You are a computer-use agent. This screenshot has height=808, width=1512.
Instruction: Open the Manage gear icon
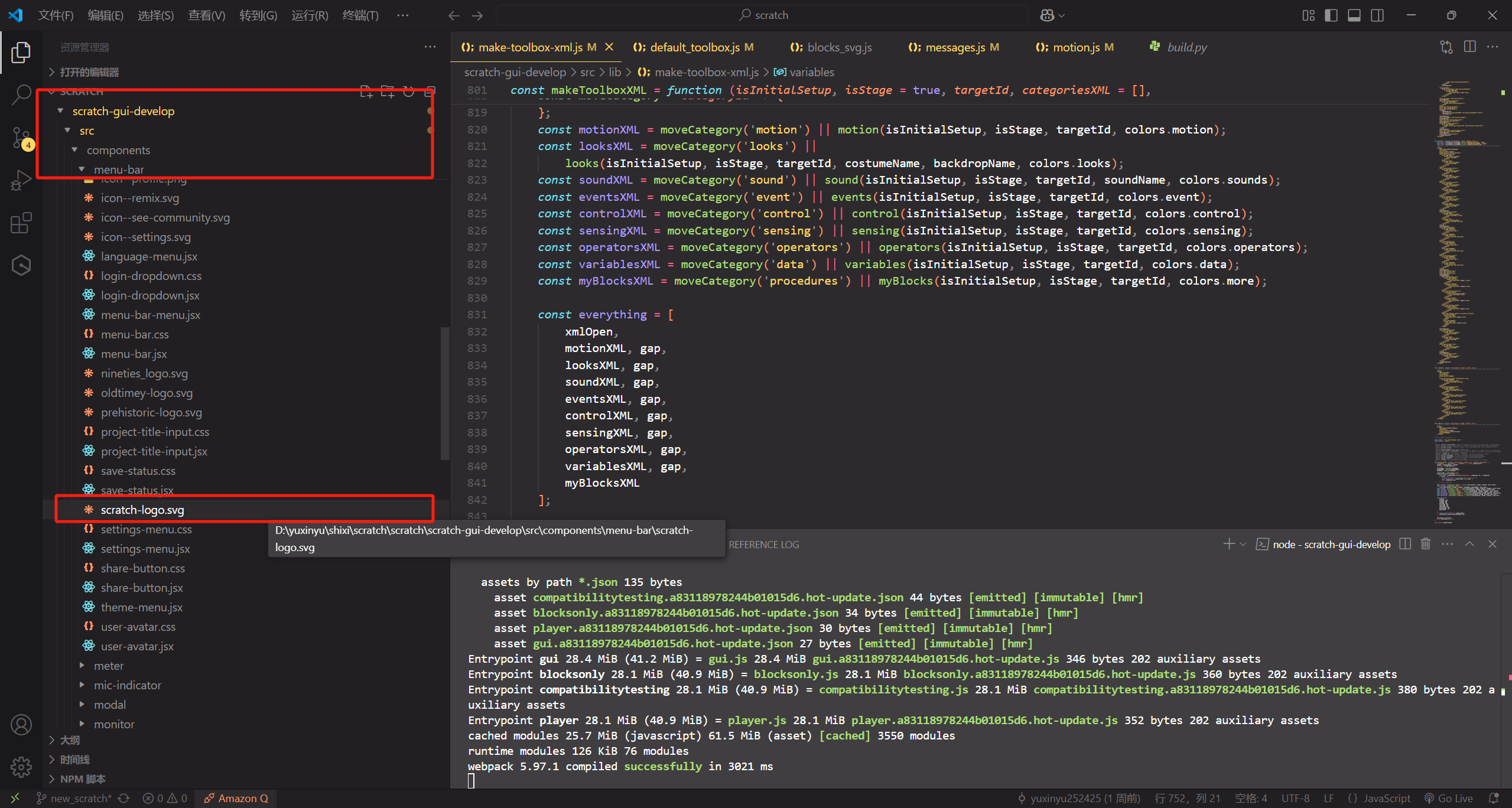(21, 767)
